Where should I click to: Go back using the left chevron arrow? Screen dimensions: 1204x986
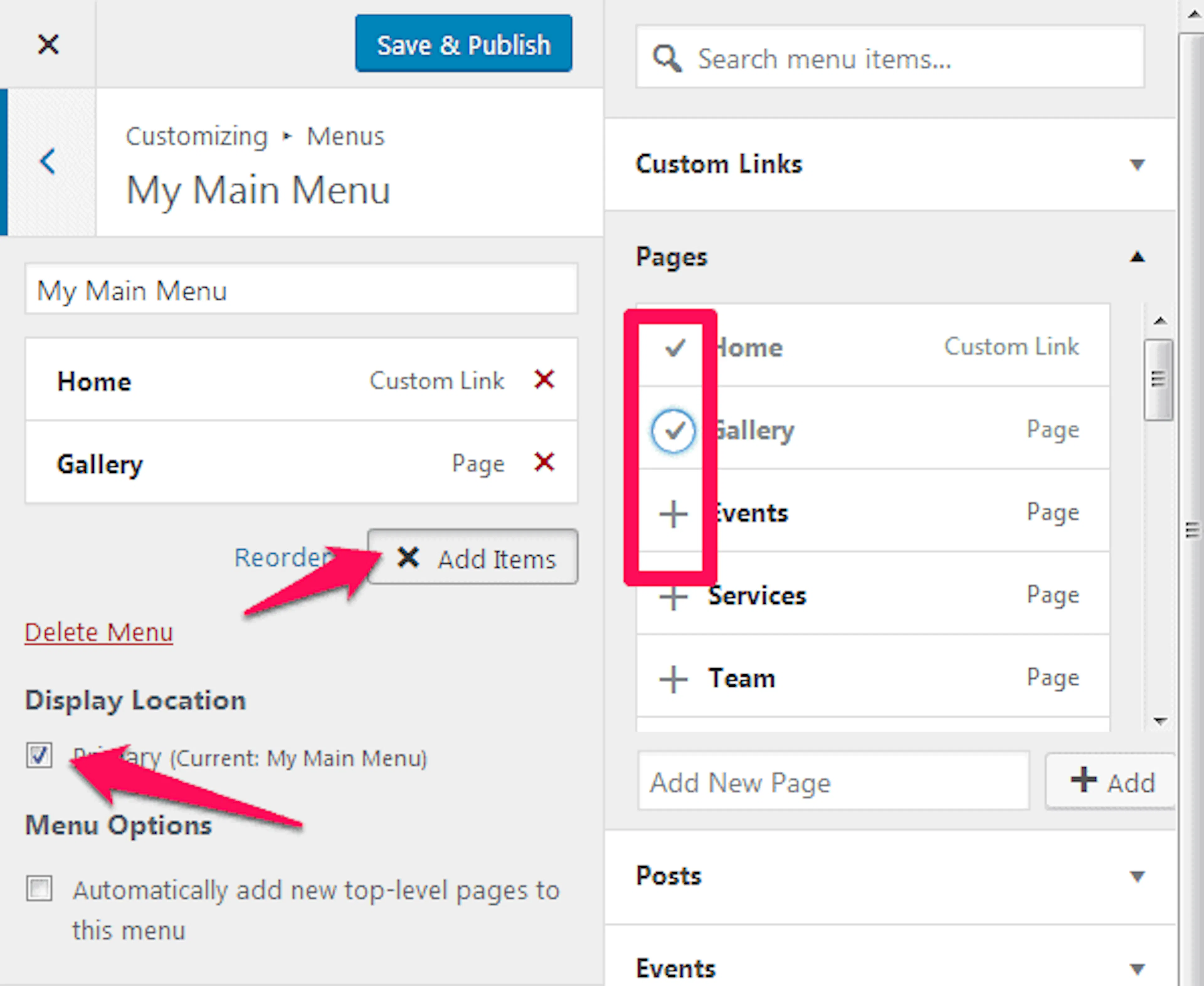click(48, 161)
